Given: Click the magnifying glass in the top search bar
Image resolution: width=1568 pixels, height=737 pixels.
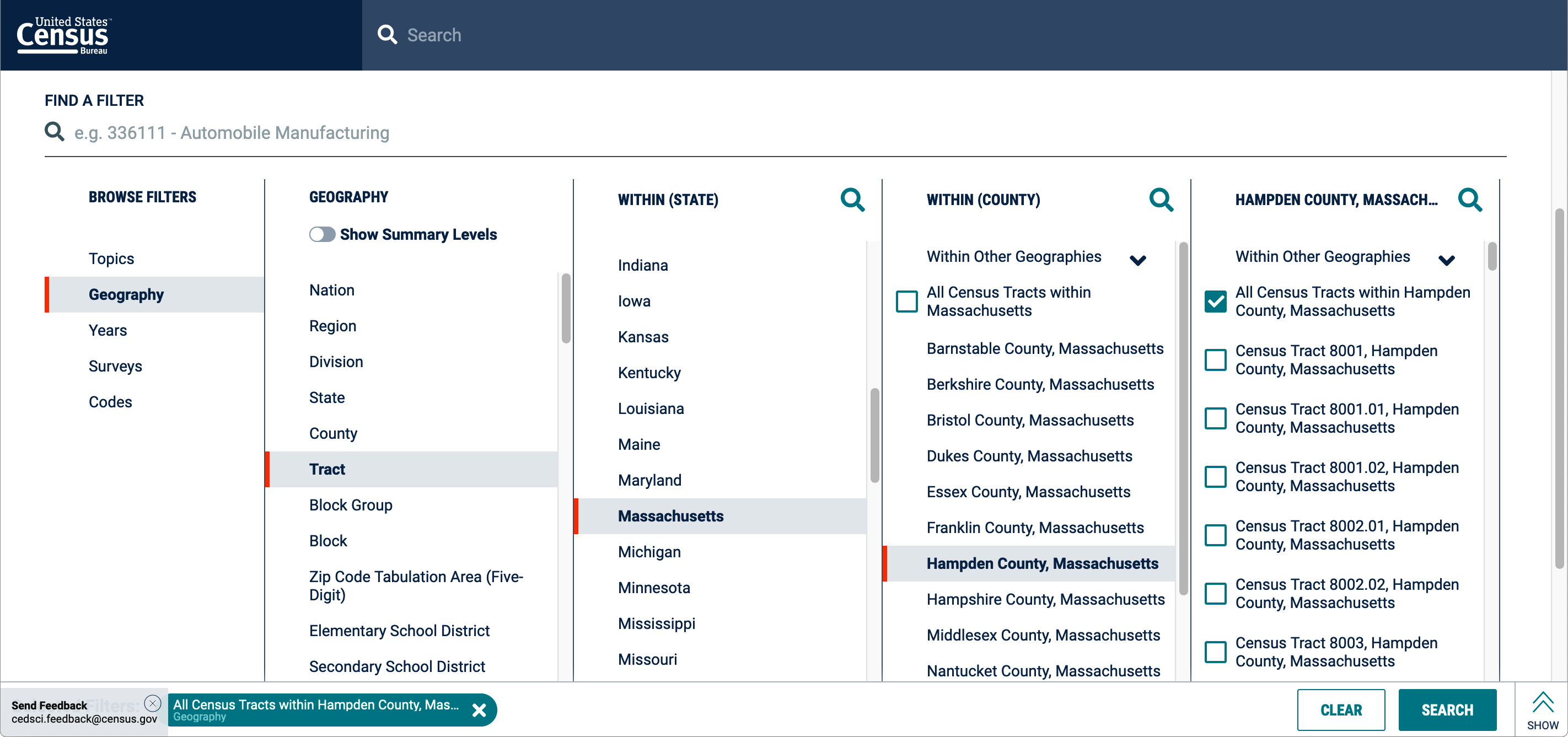Looking at the screenshot, I should click(388, 35).
